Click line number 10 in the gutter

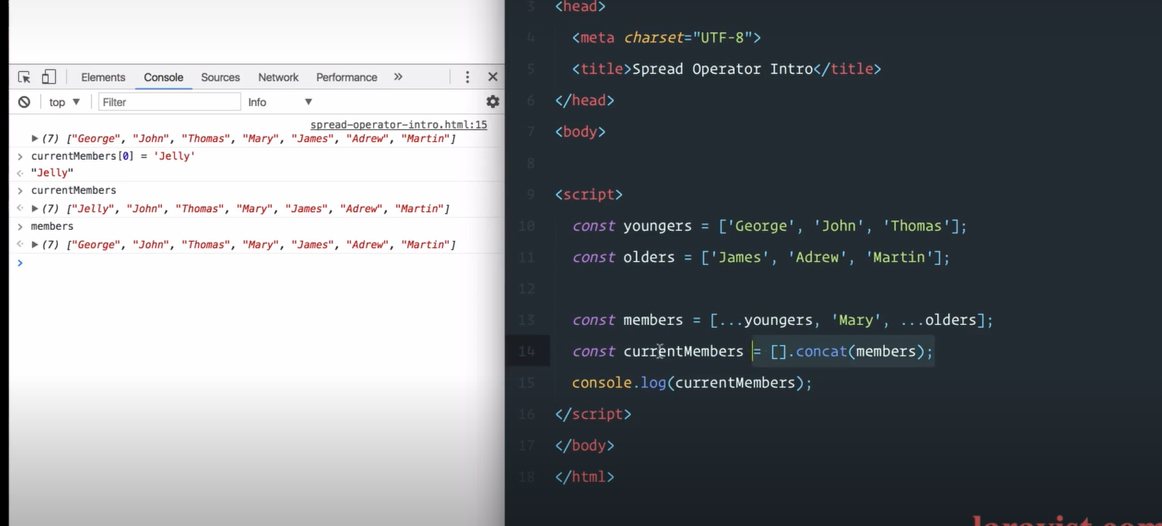point(526,226)
